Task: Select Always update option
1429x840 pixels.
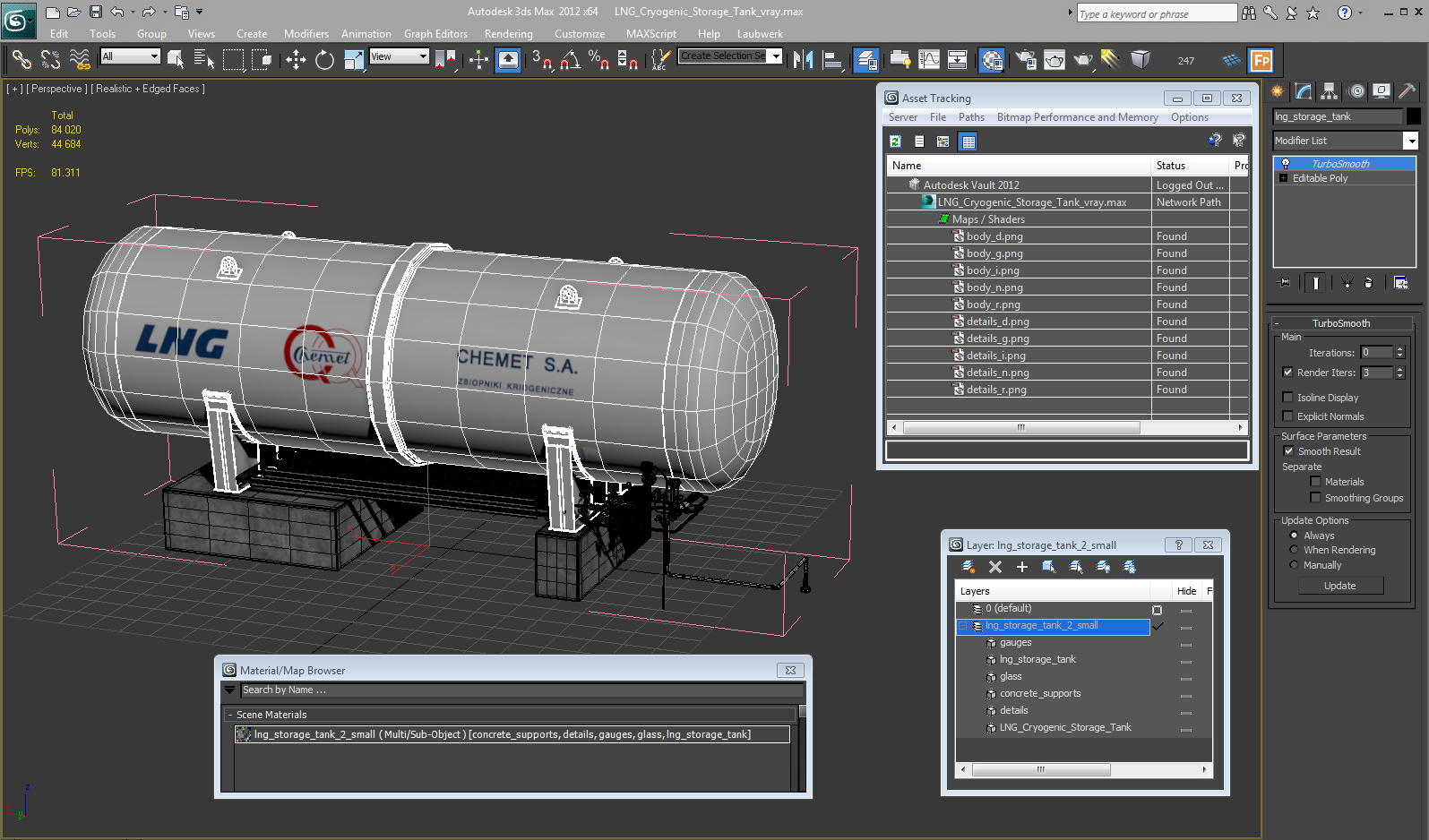Action: pos(1294,536)
